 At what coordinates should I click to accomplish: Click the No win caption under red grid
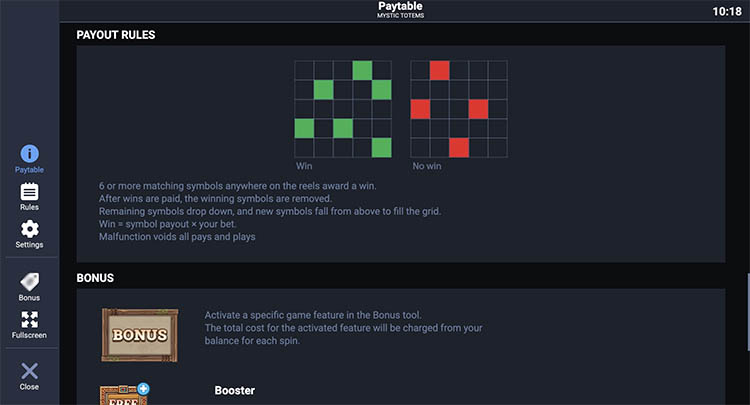[427, 166]
